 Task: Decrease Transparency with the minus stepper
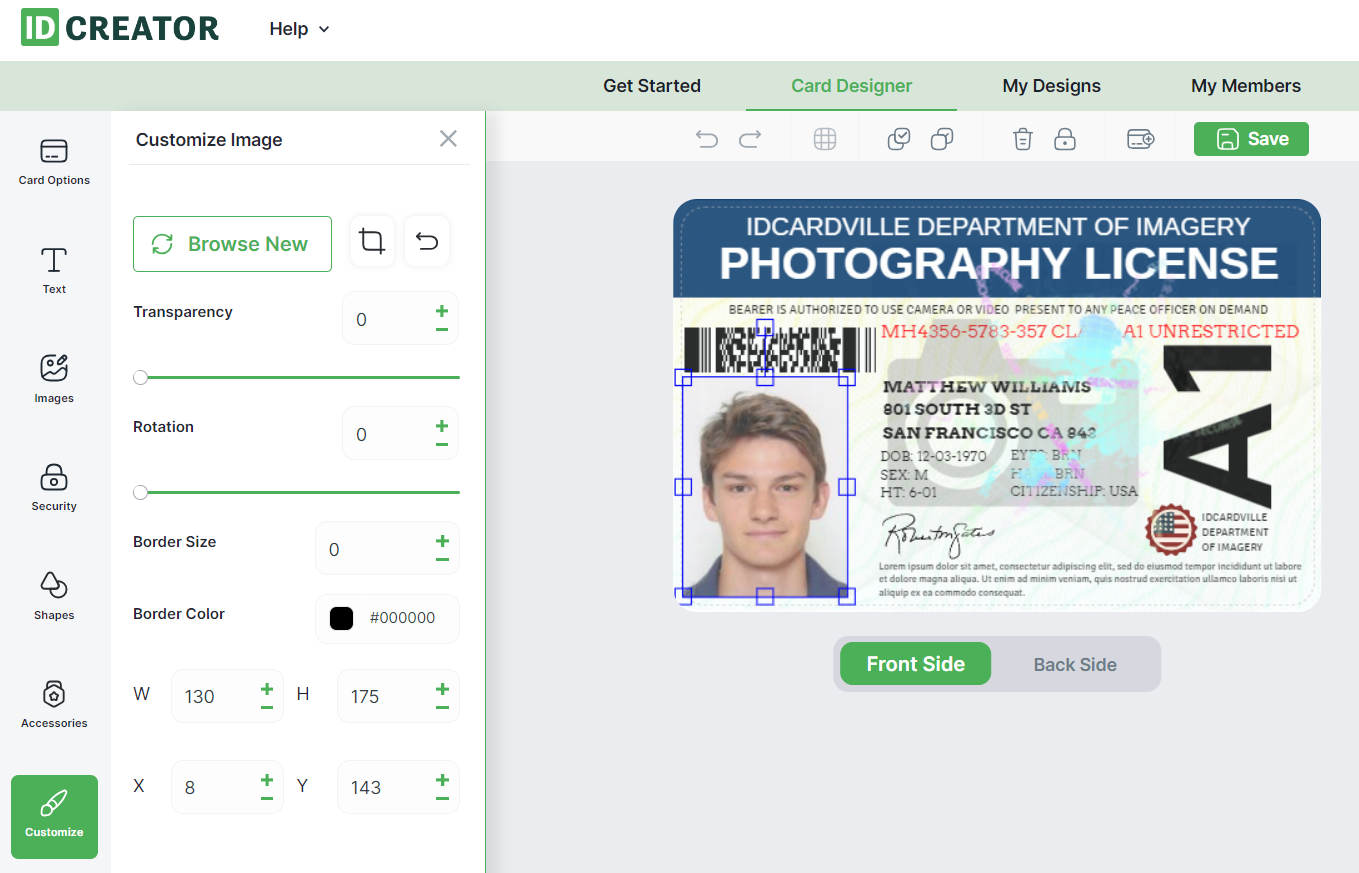tap(441, 329)
